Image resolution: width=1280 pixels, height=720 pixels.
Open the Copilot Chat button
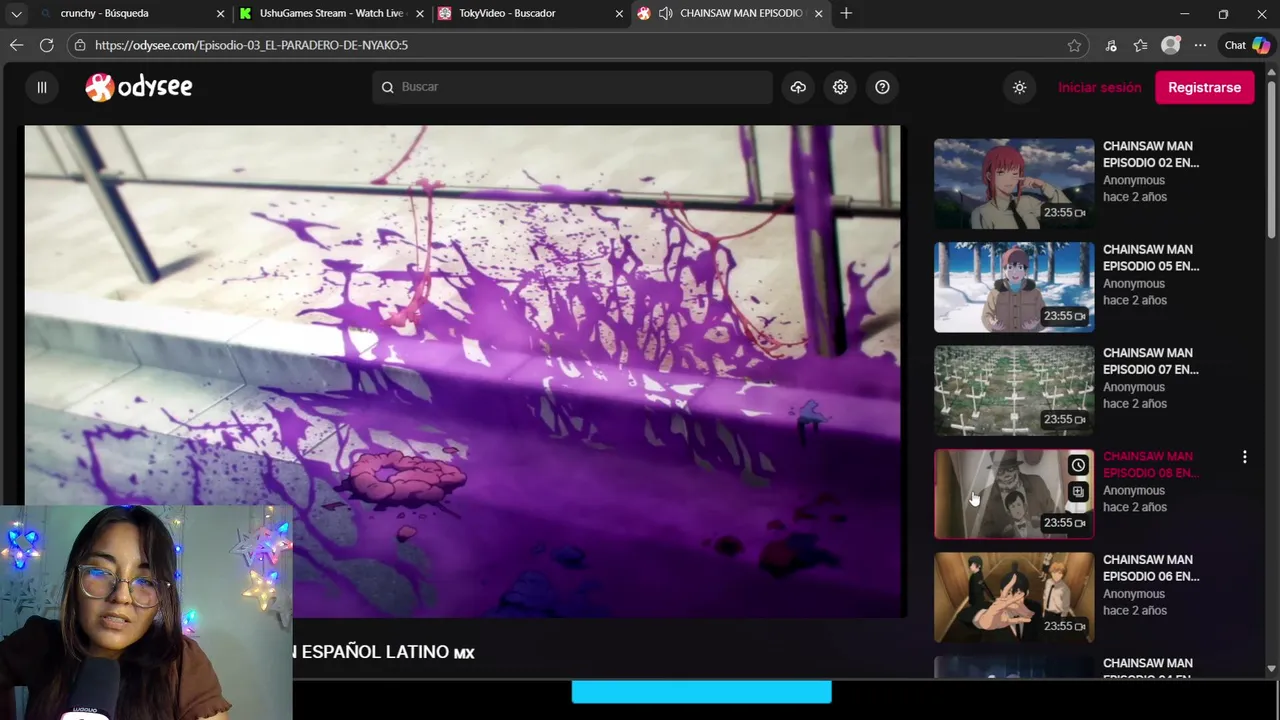1247,45
